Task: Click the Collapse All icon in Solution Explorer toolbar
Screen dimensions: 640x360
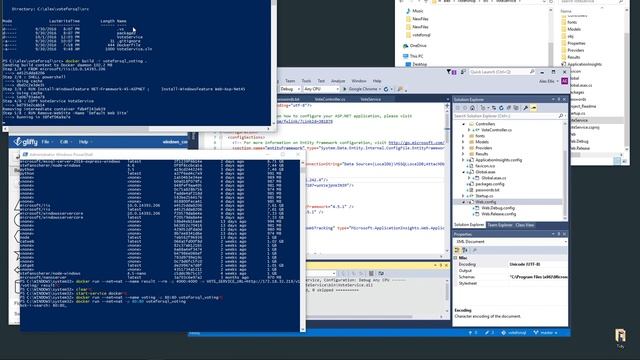Action: [x=509, y=108]
